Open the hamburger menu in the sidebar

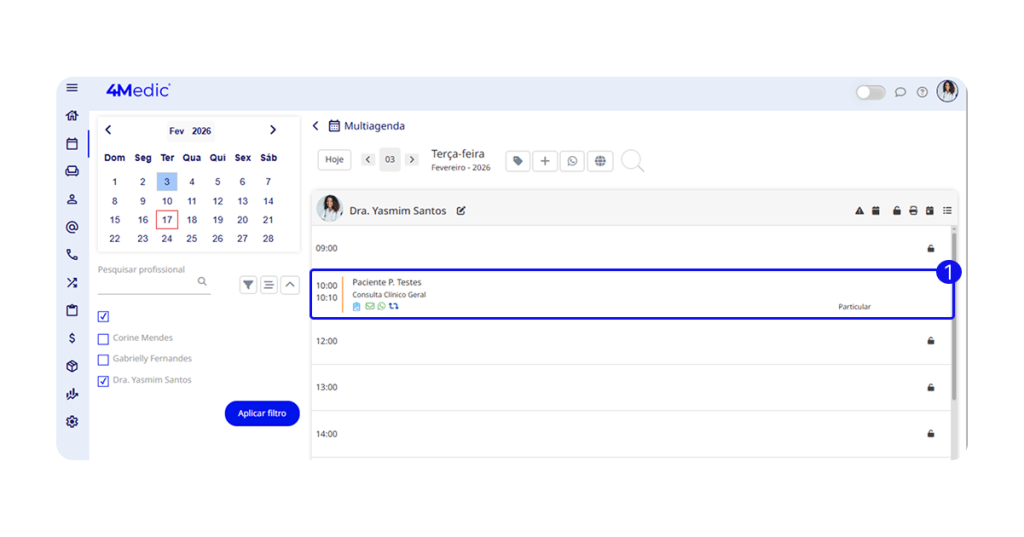pyautogui.click(x=72, y=88)
